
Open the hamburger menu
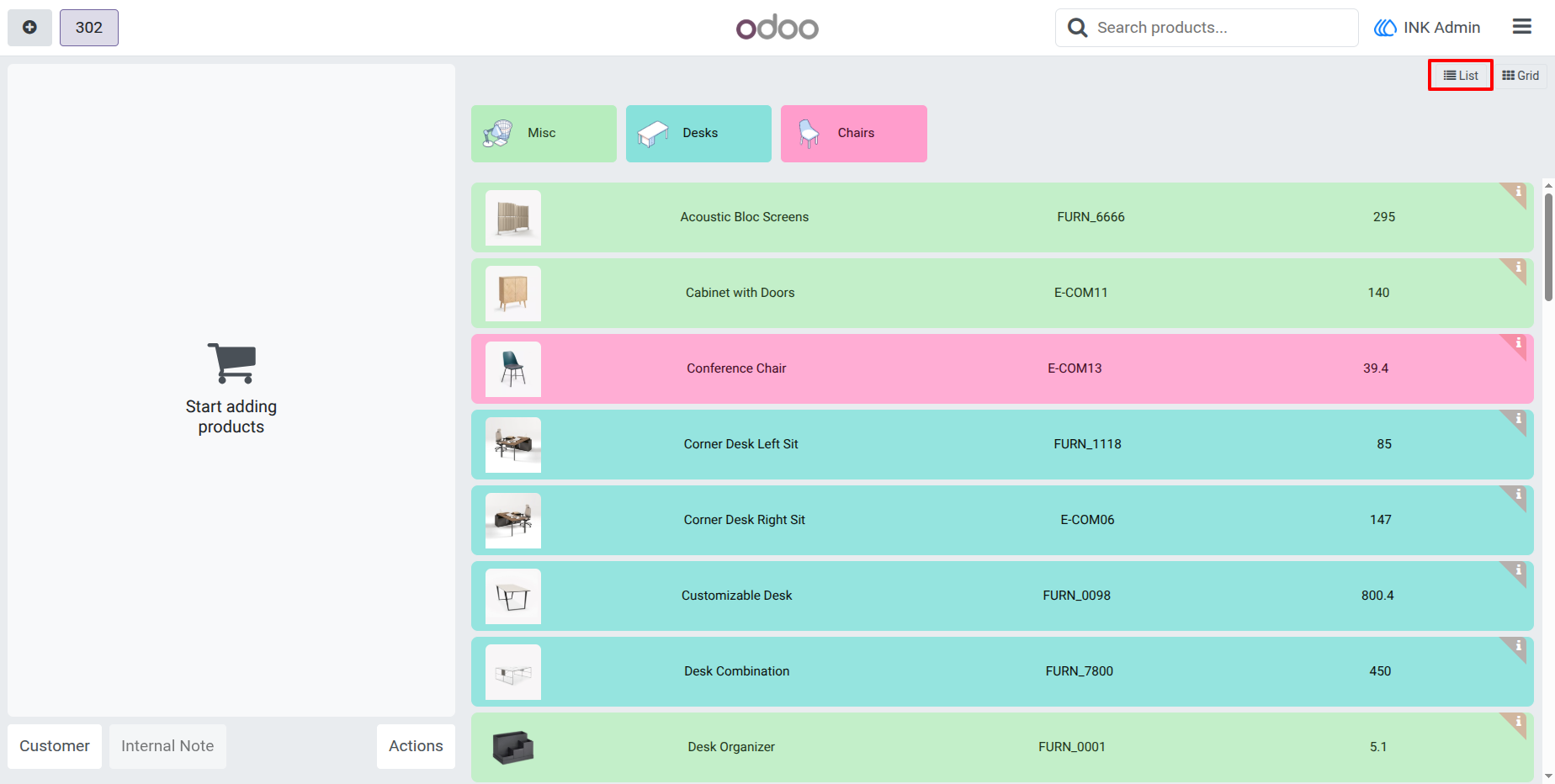[x=1522, y=27]
